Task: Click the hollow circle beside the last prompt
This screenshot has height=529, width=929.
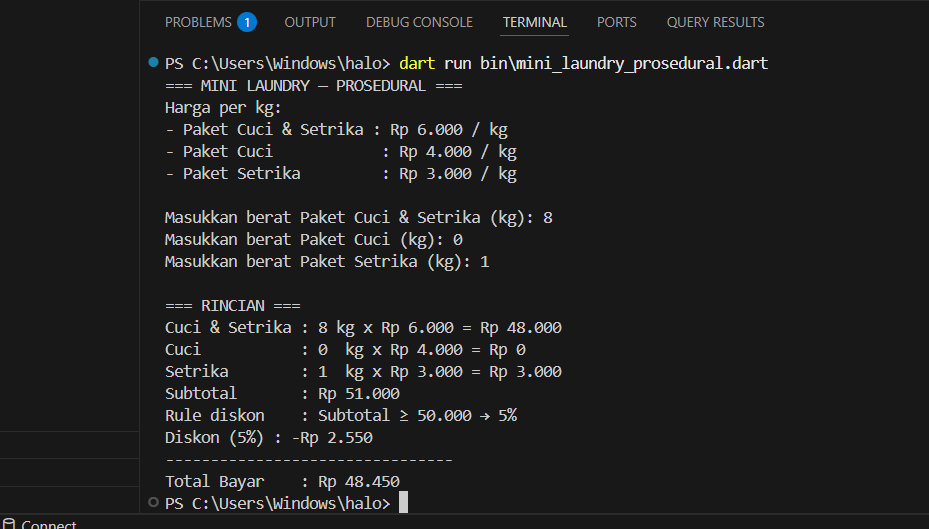Action: 153,503
